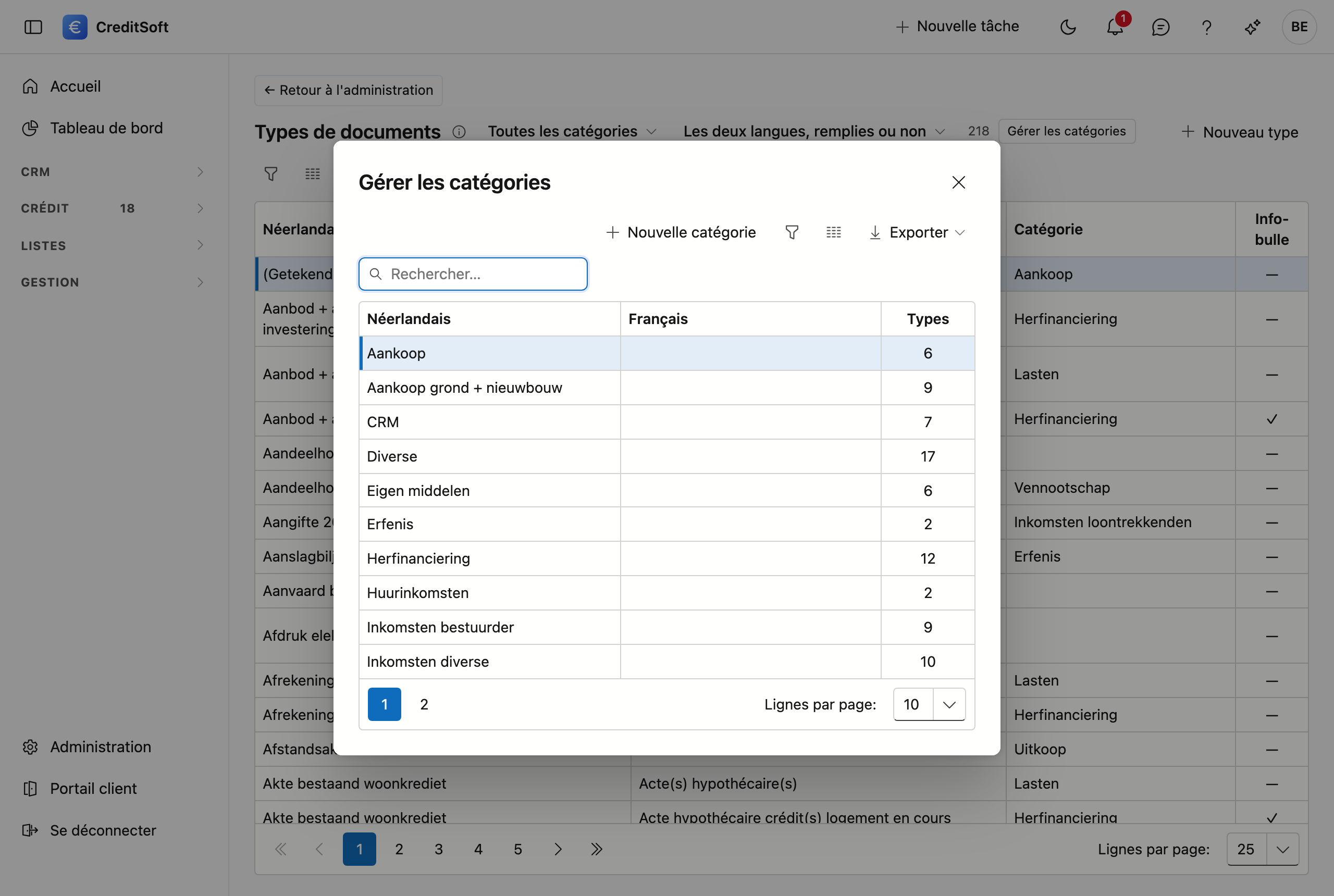Click Nouvelle catégorie button
Image resolution: width=1334 pixels, height=896 pixels.
[x=681, y=232]
